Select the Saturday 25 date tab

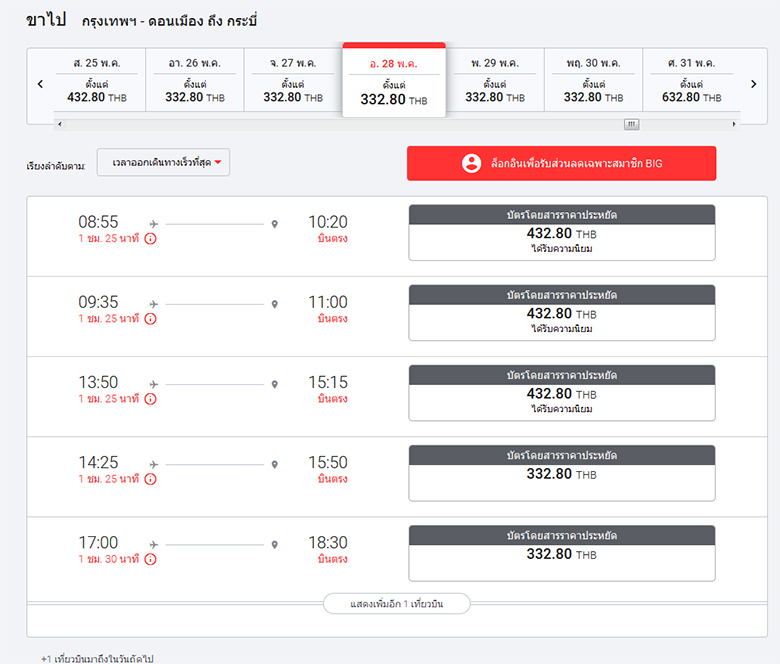coord(96,80)
